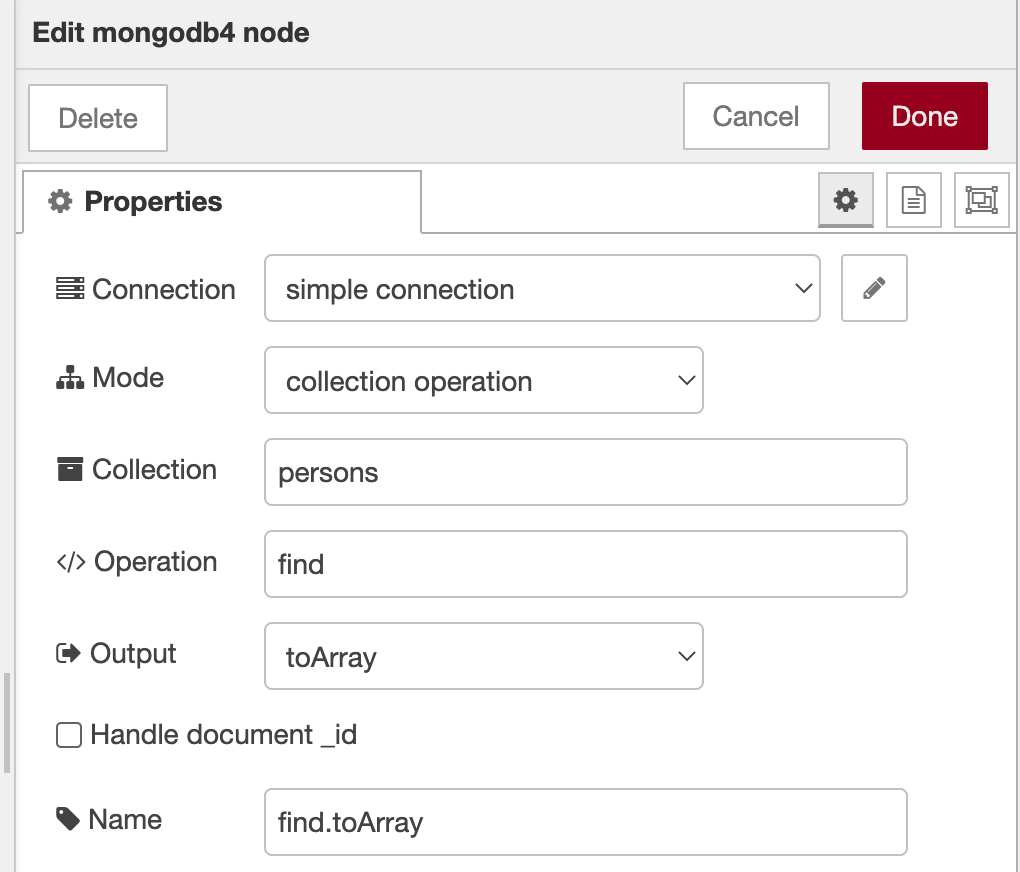Open node appearance icon tab
Screen dimensions: 1020x872
click(981, 200)
